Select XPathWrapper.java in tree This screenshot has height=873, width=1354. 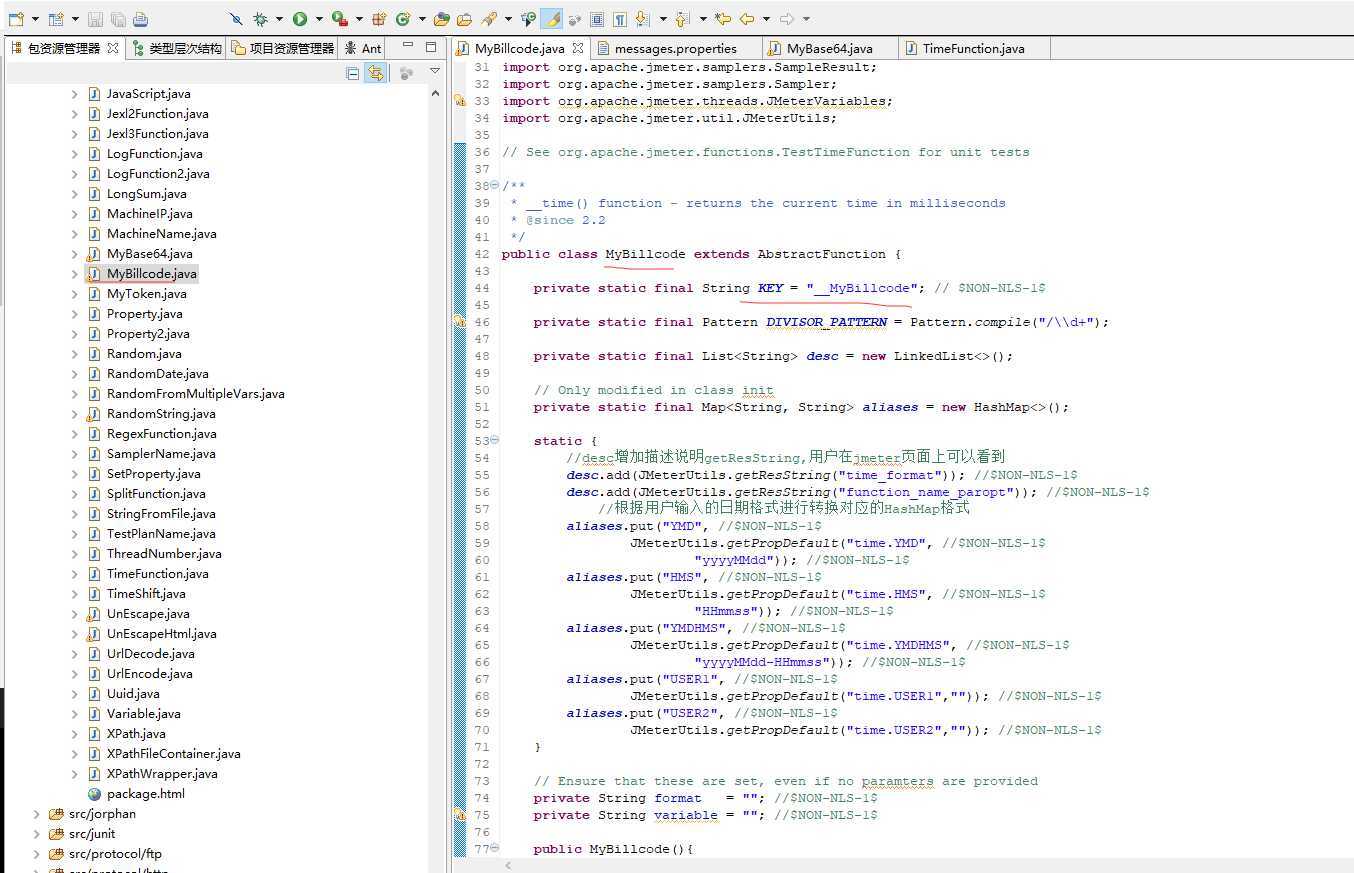(x=162, y=774)
